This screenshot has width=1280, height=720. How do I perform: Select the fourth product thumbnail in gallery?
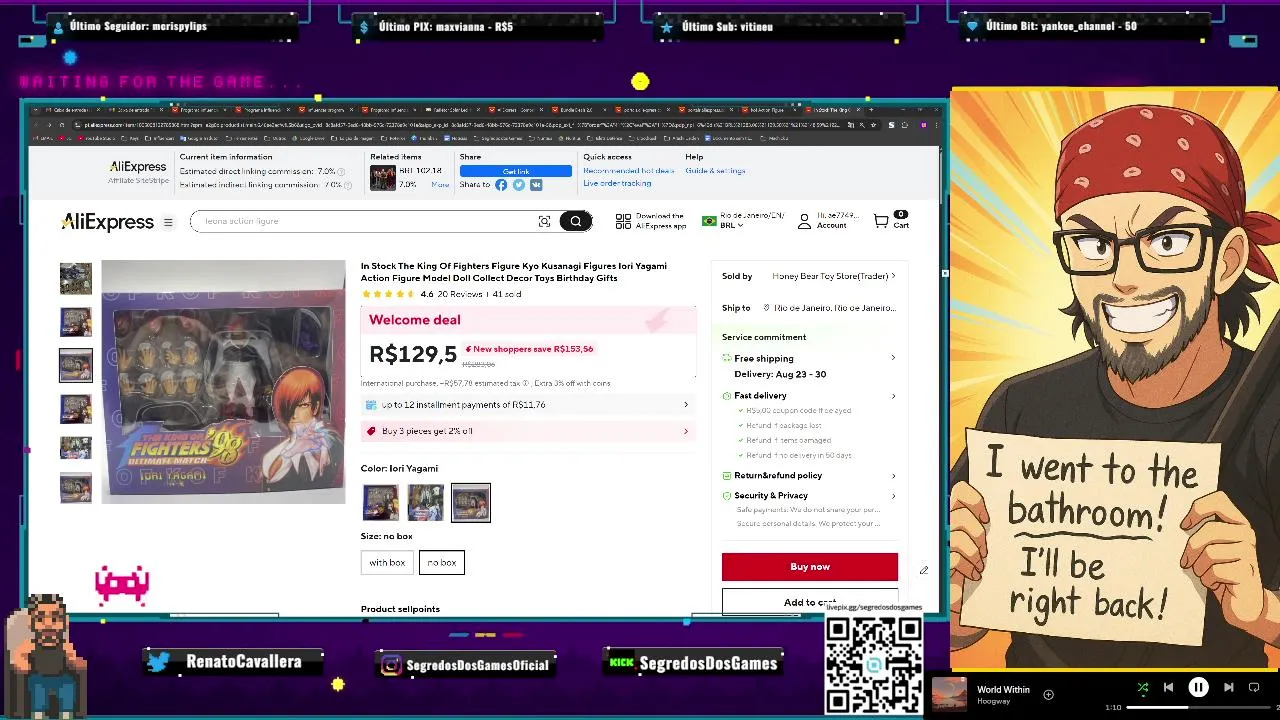pyautogui.click(x=75, y=408)
